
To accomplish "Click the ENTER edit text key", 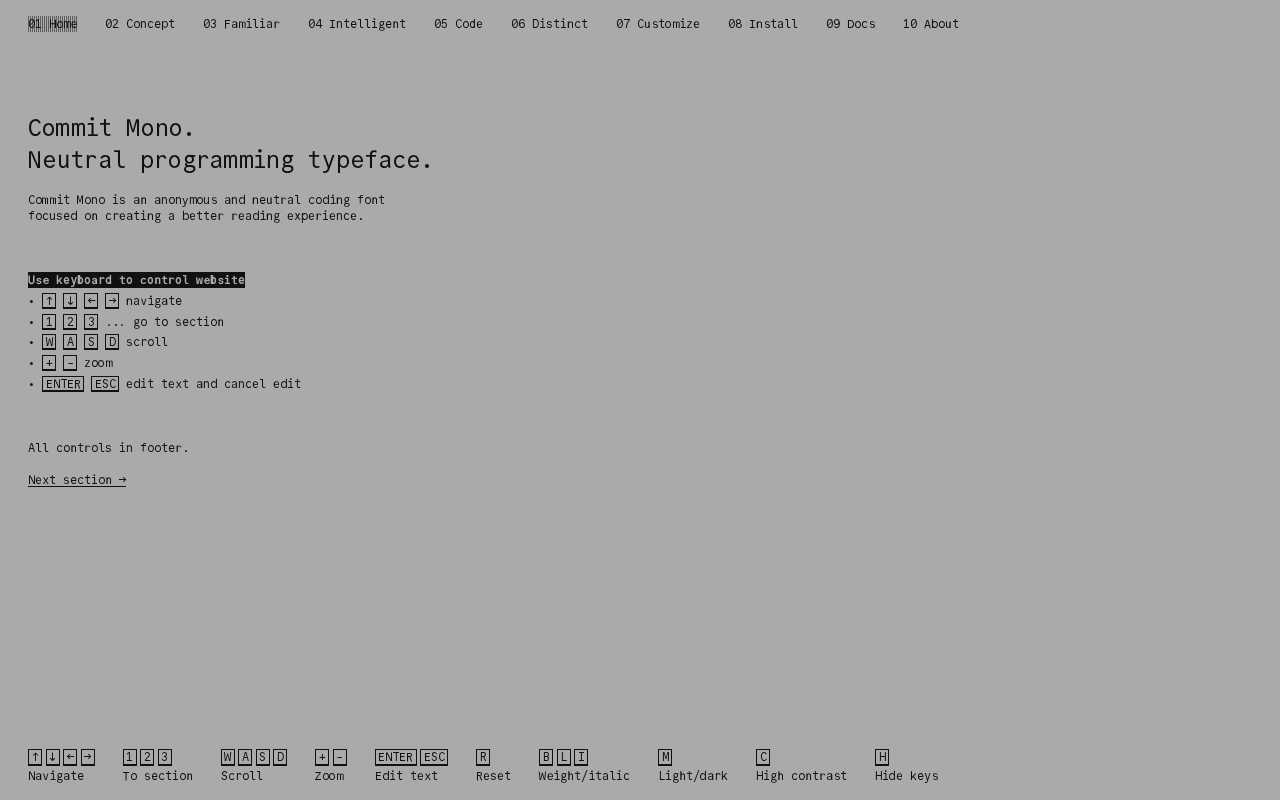I will pyautogui.click(x=395, y=756).
